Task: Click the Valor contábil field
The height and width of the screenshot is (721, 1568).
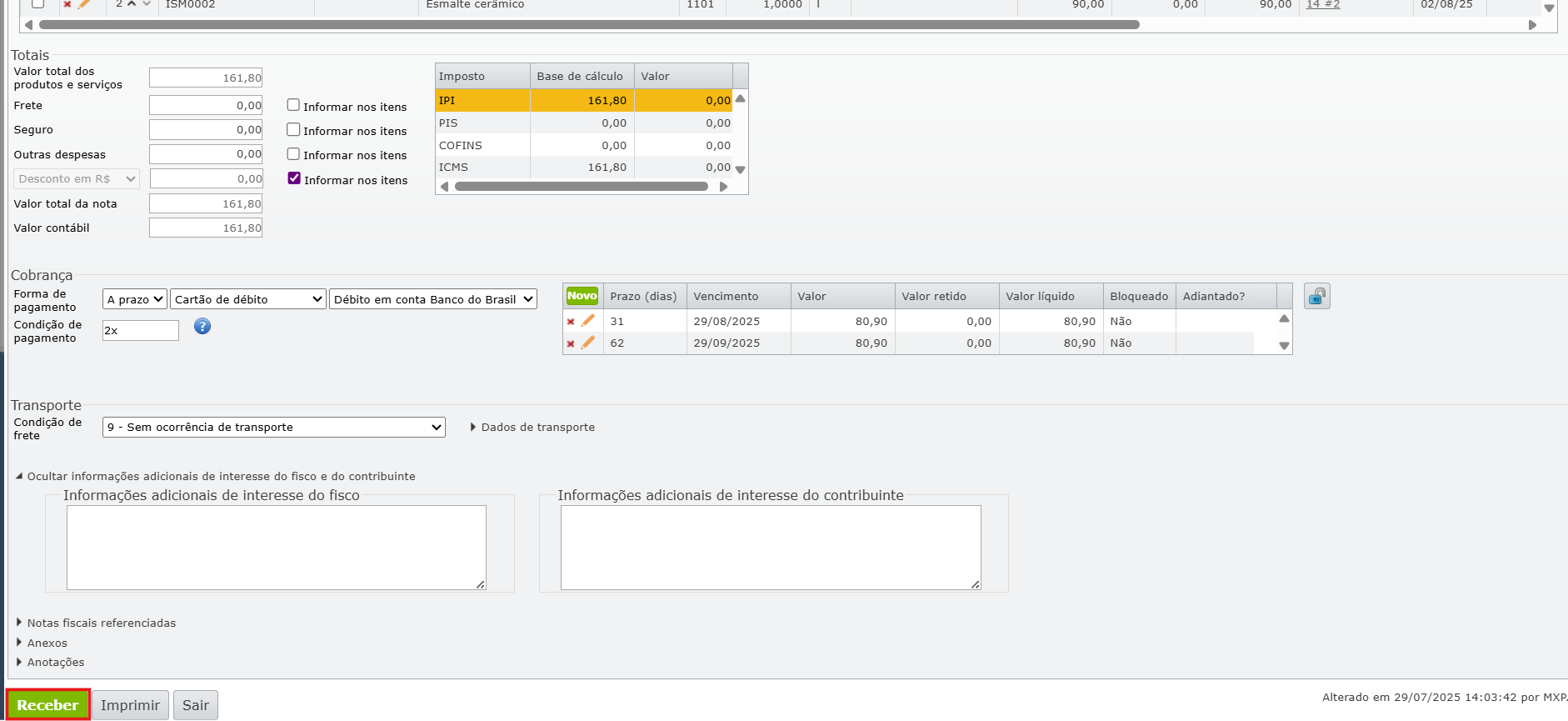Action: pyautogui.click(x=206, y=228)
